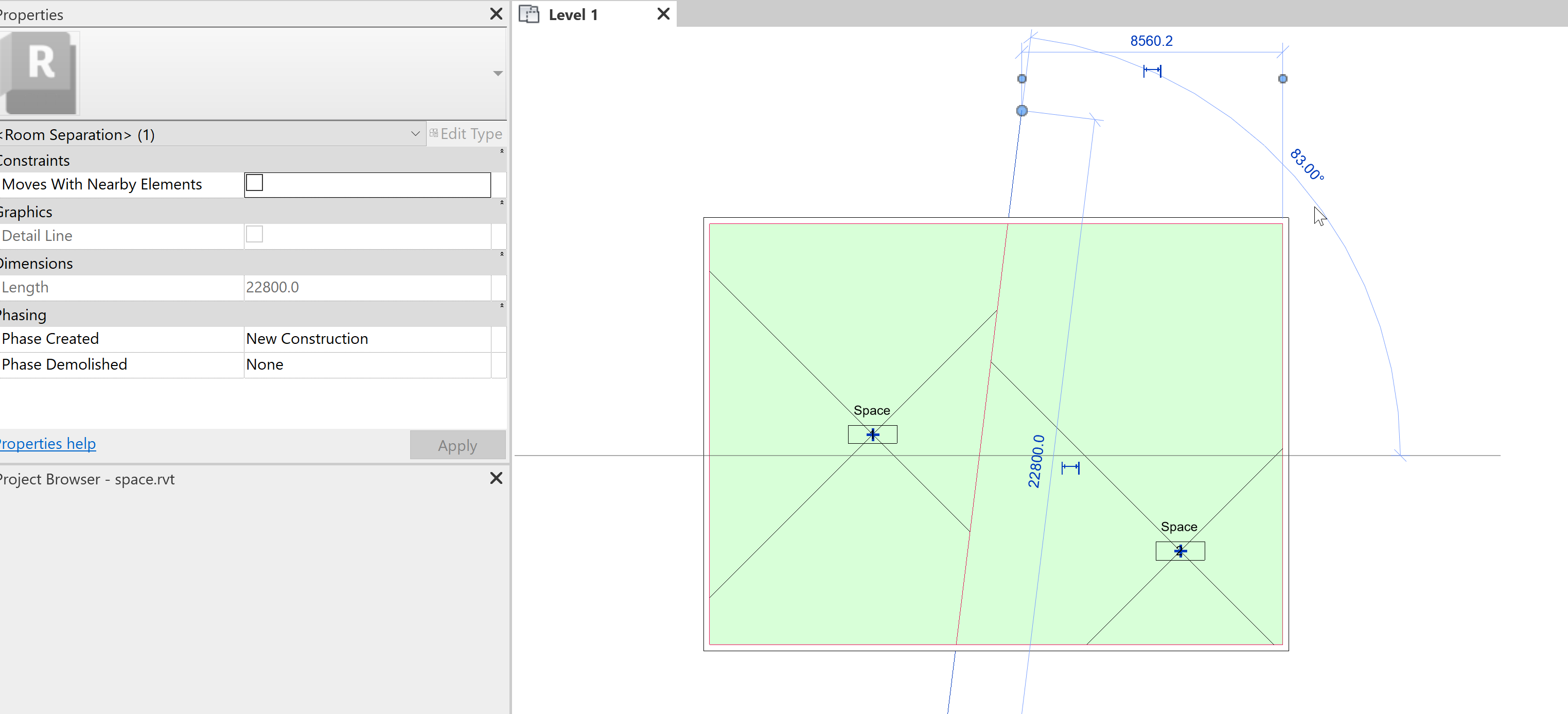Click the top blue endpoint grip of the line

[1021, 79]
